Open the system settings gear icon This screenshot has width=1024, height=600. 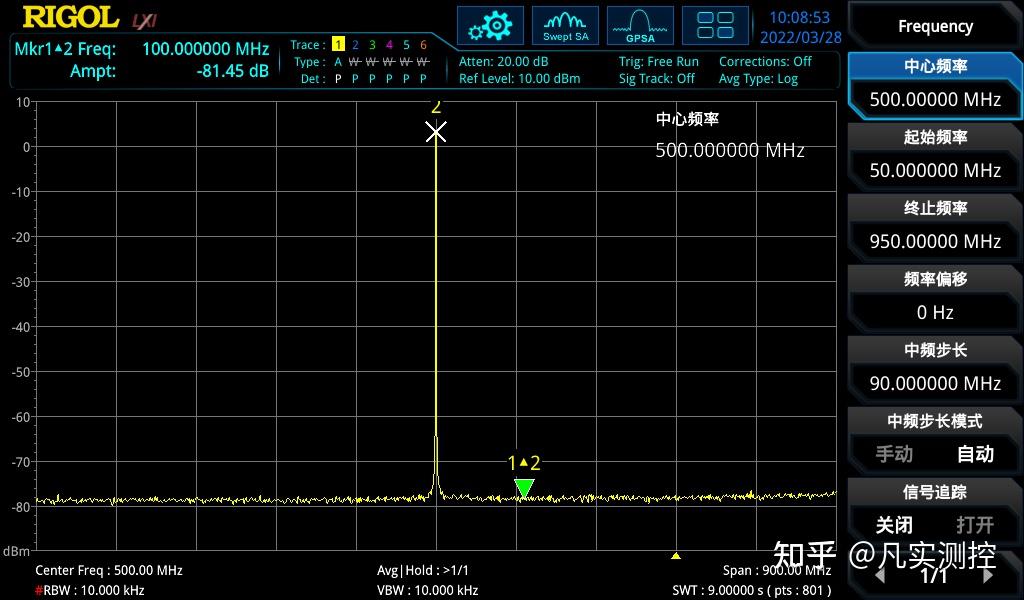[x=489, y=25]
